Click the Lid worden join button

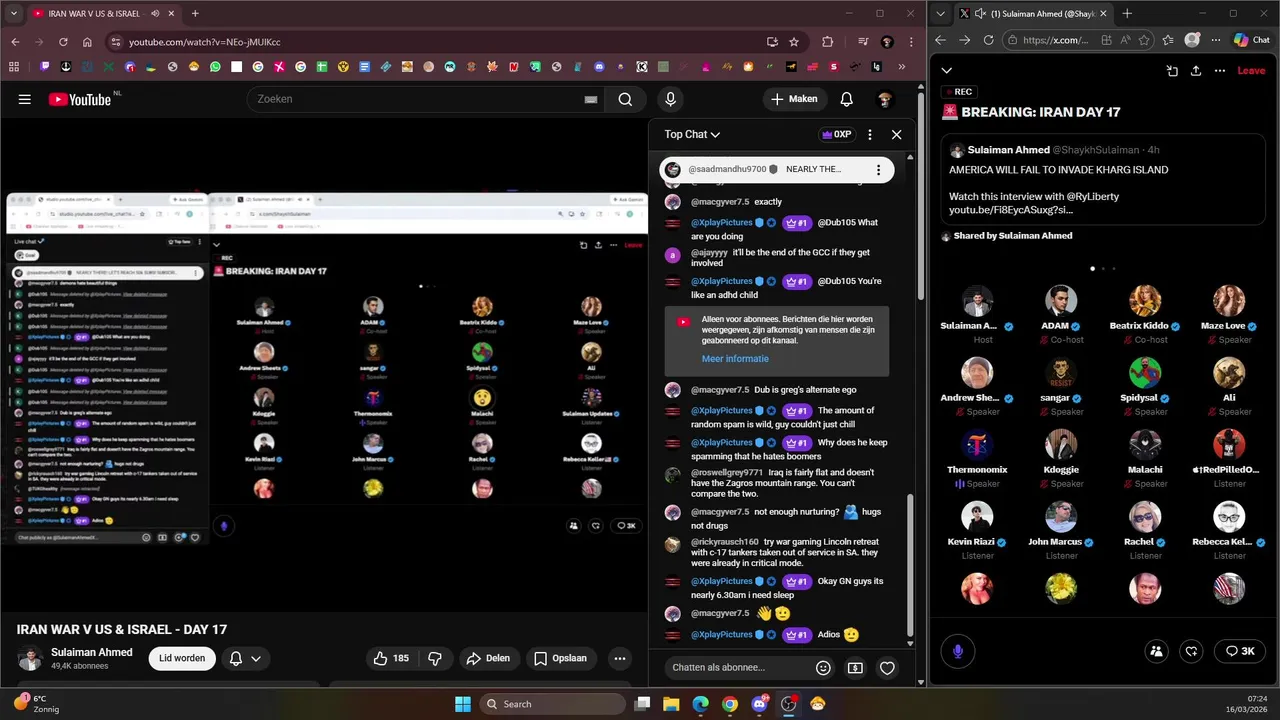[x=182, y=658]
